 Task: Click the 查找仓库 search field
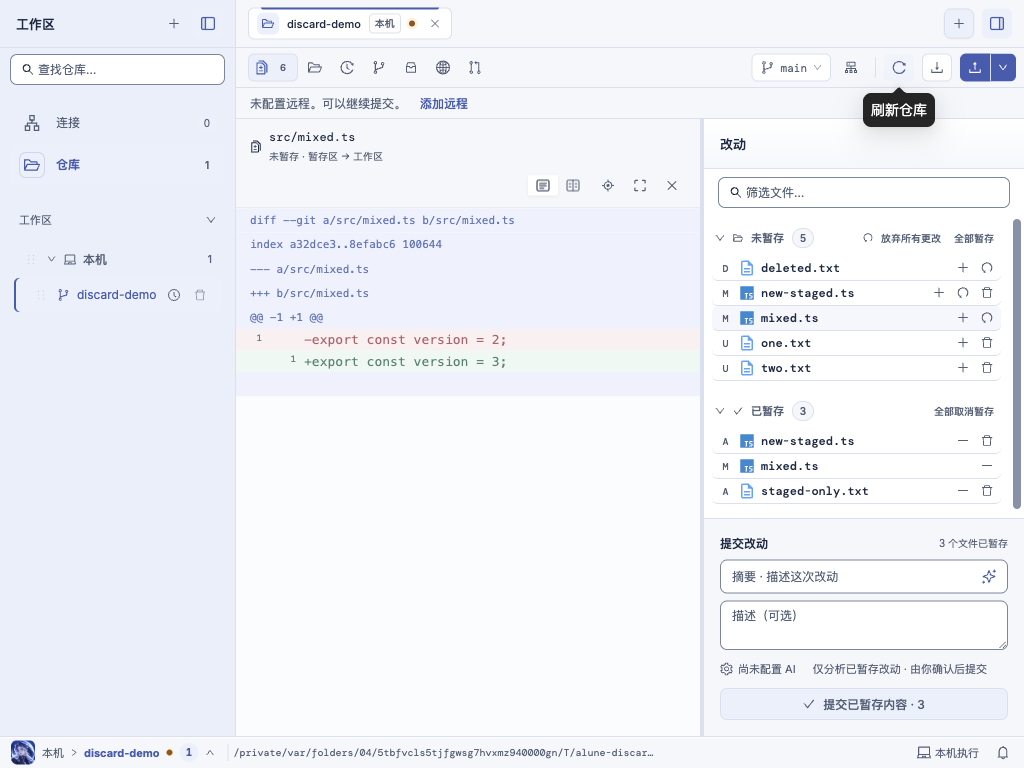118,69
